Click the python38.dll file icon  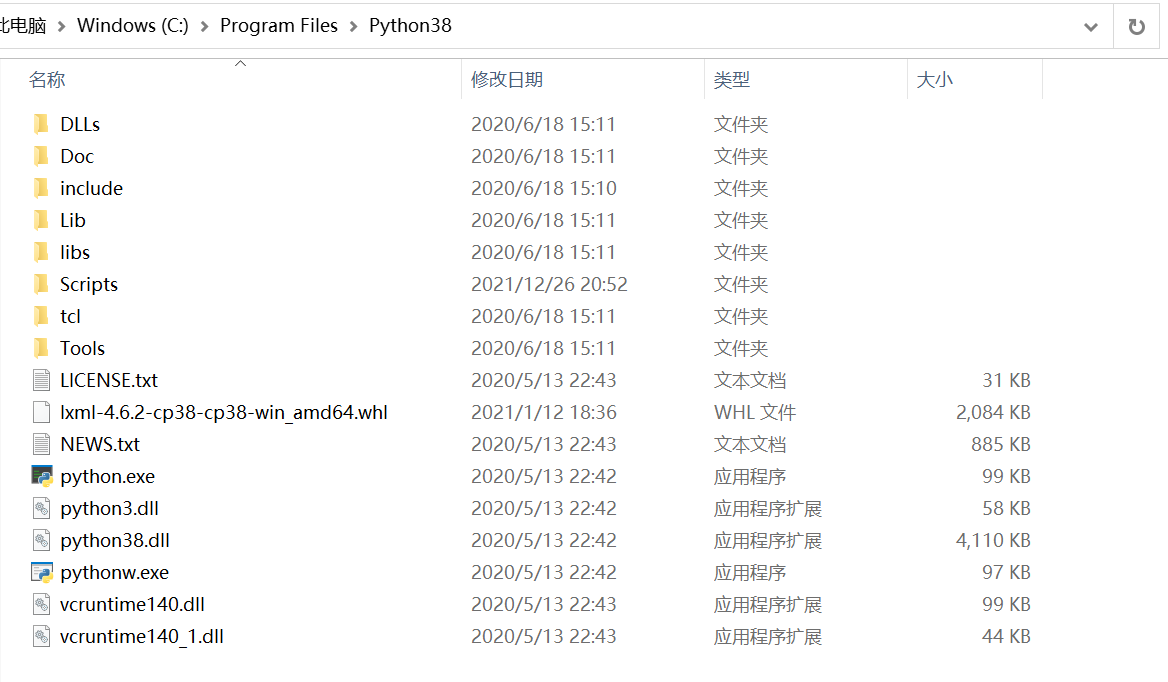tap(42, 541)
